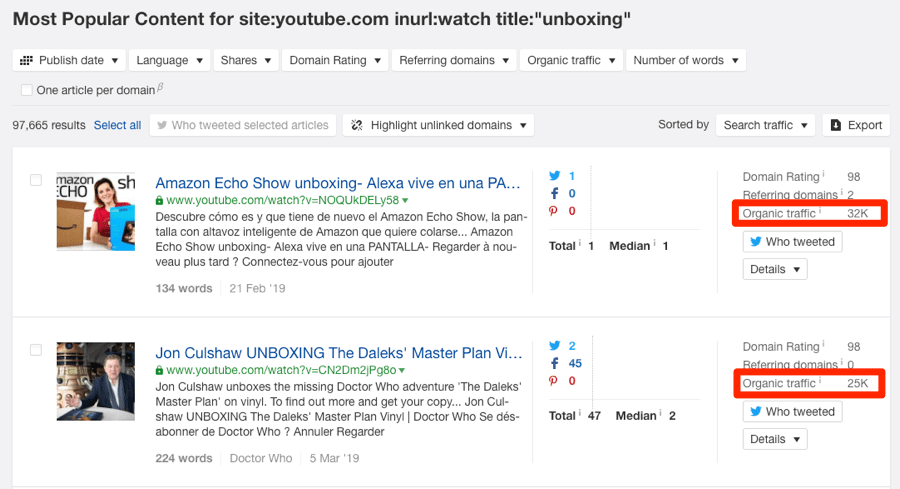This screenshot has height=489, width=900.
Task: Open the Organic traffic filter dropdown
Action: coord(571,60)
